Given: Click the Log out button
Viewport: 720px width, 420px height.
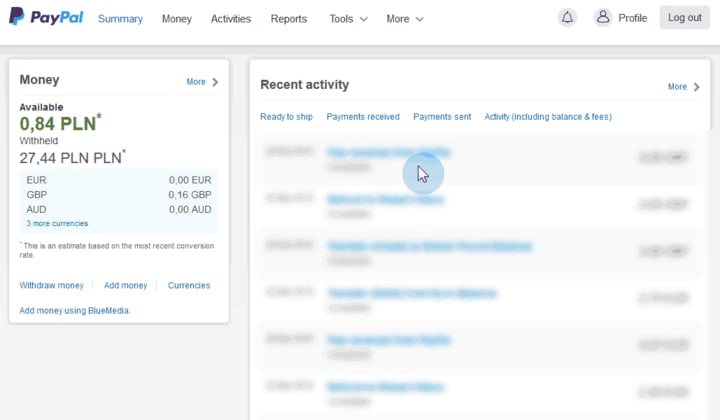Looking at the screenshot, I should (685, 17).
